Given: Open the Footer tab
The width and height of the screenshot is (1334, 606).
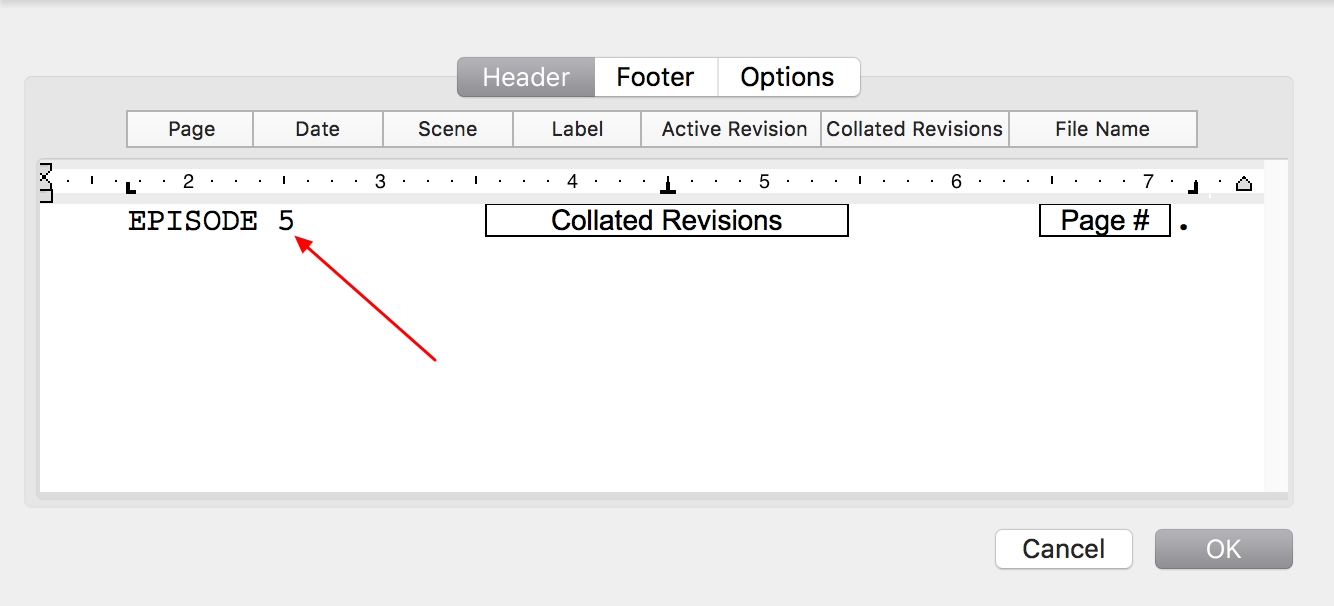Looking at the screenshot, I should 655,77.
